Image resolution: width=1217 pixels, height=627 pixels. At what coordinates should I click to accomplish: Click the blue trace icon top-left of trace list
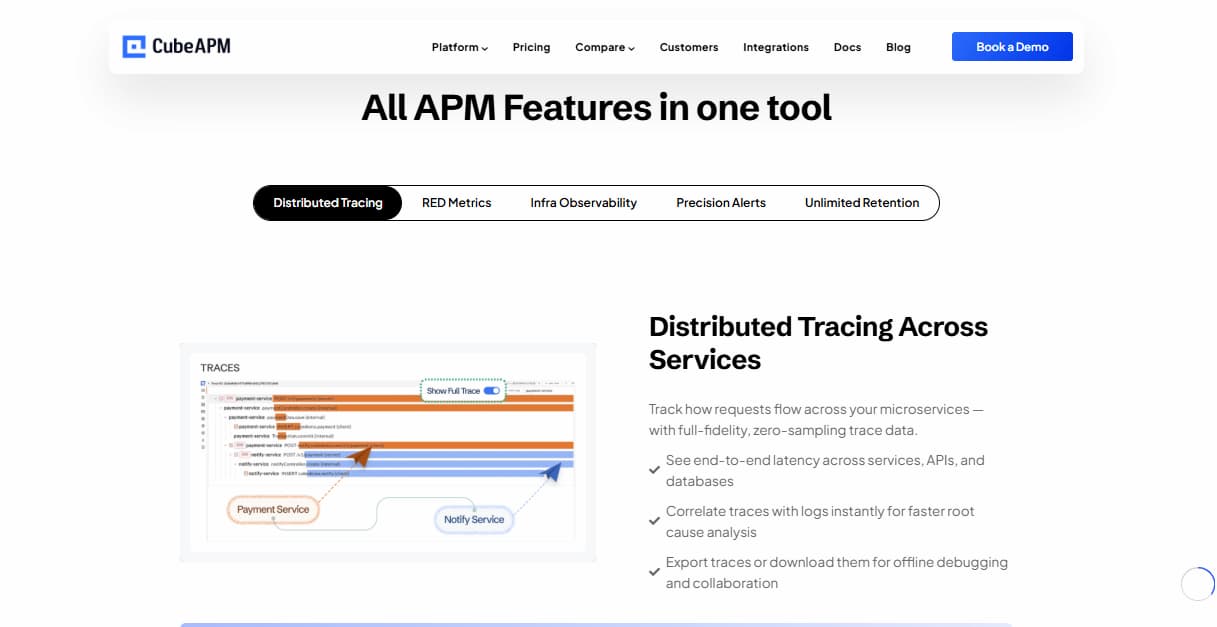click(x=202, y=383)
